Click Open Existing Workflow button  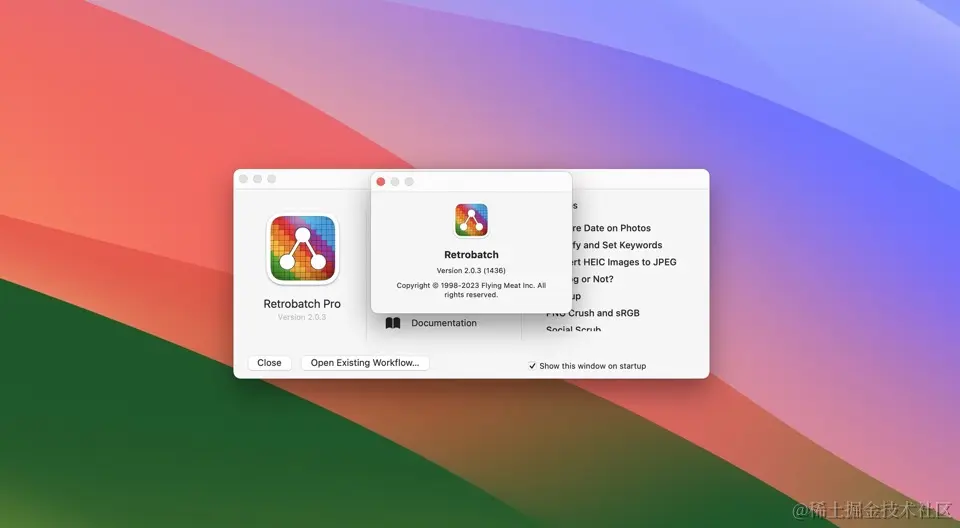(365, 363)
